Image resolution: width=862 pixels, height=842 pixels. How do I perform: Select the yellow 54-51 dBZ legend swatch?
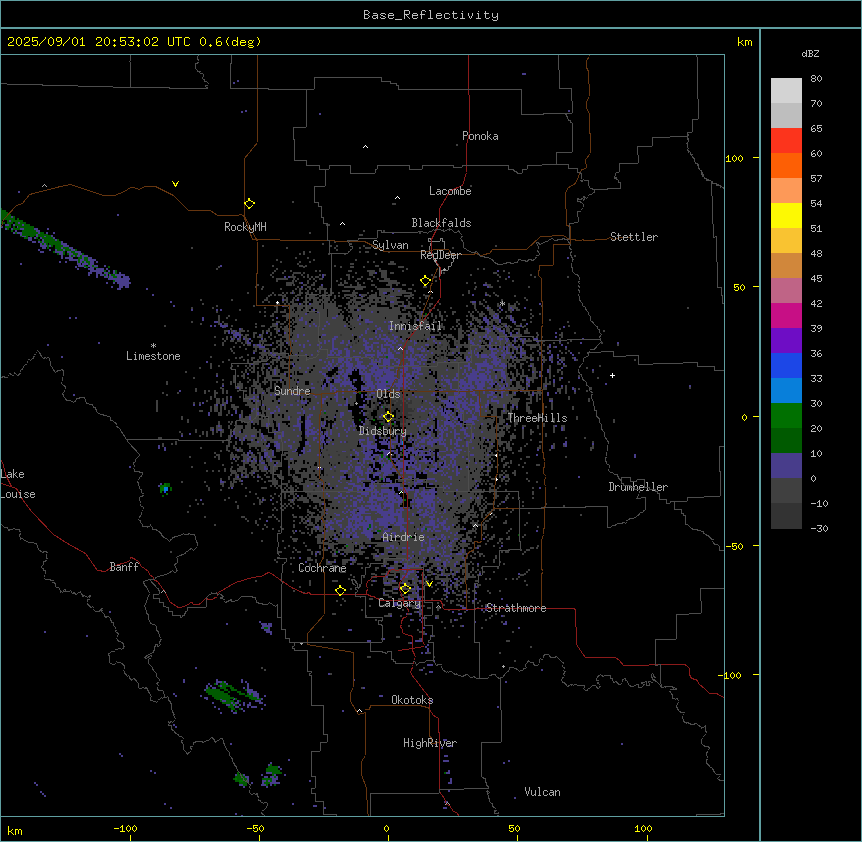(x=786, y=216)
